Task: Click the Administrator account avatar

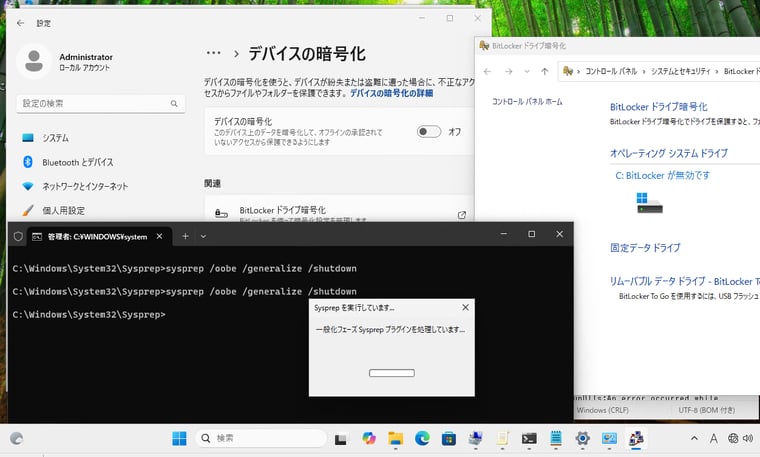Action: click(x=33, y=62)
